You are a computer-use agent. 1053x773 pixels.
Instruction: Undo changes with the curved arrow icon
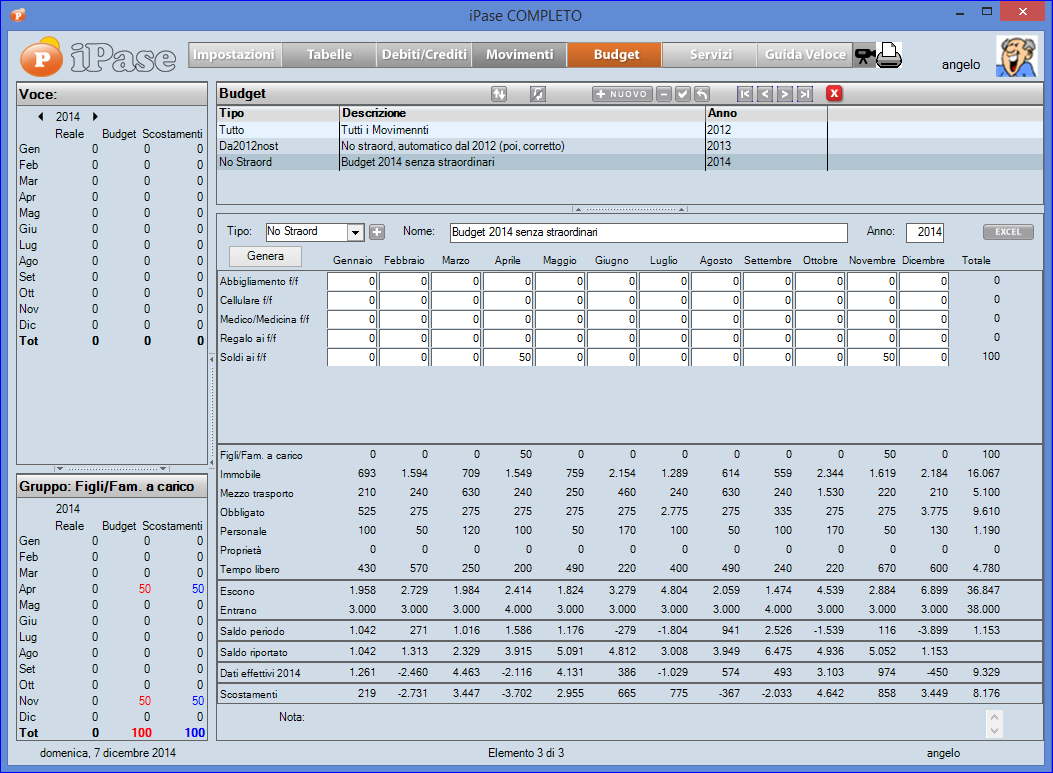click(x=699, y=94)
